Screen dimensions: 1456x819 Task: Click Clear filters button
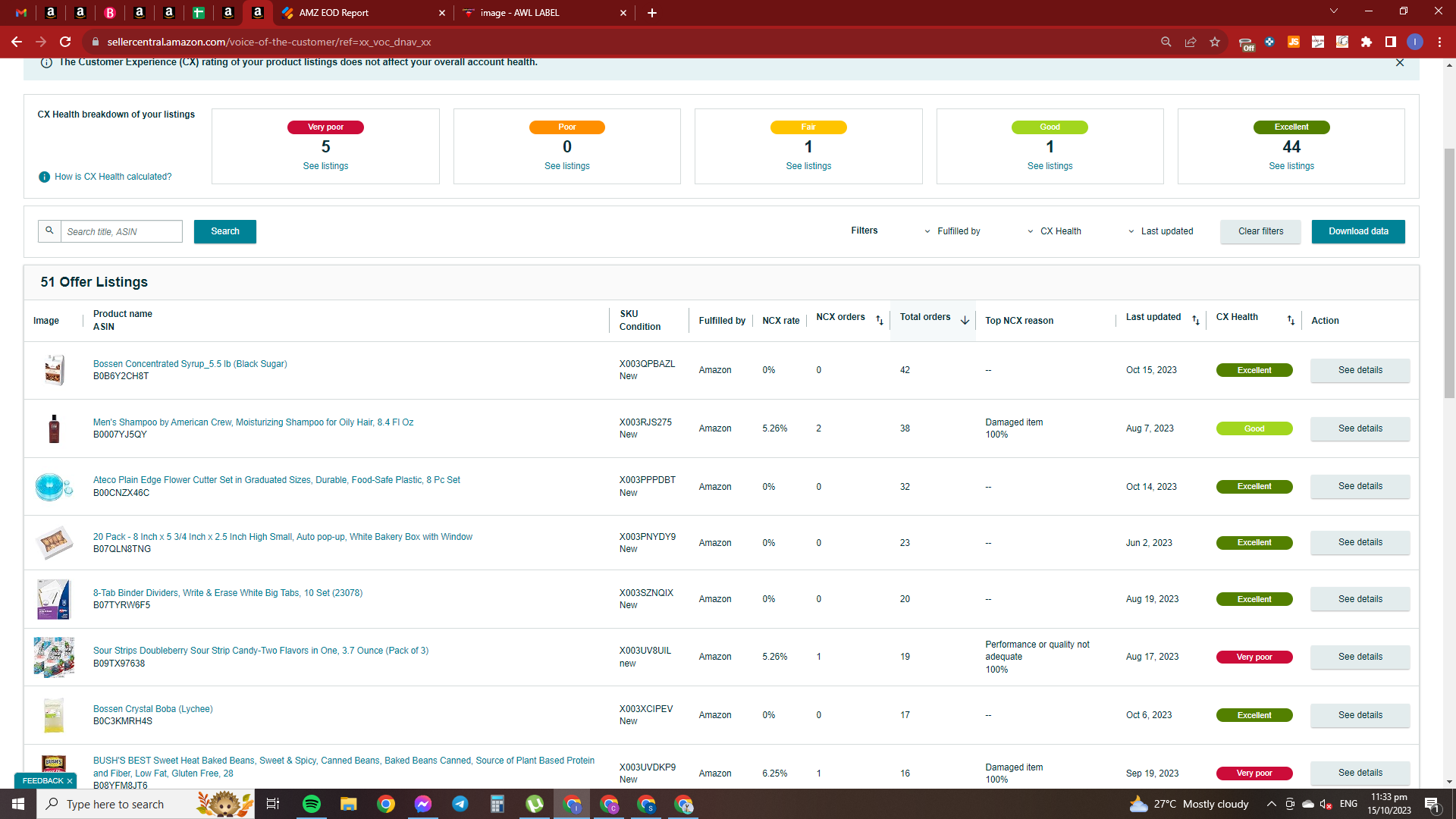coord(1260,231)
